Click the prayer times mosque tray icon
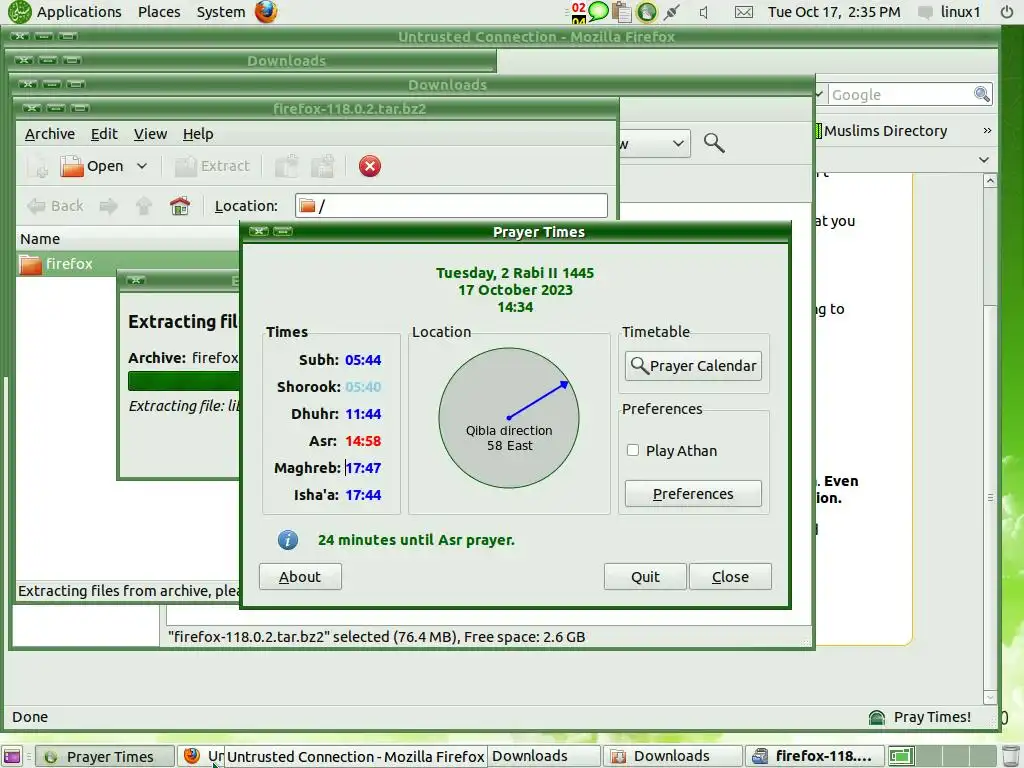 (647, 12)
